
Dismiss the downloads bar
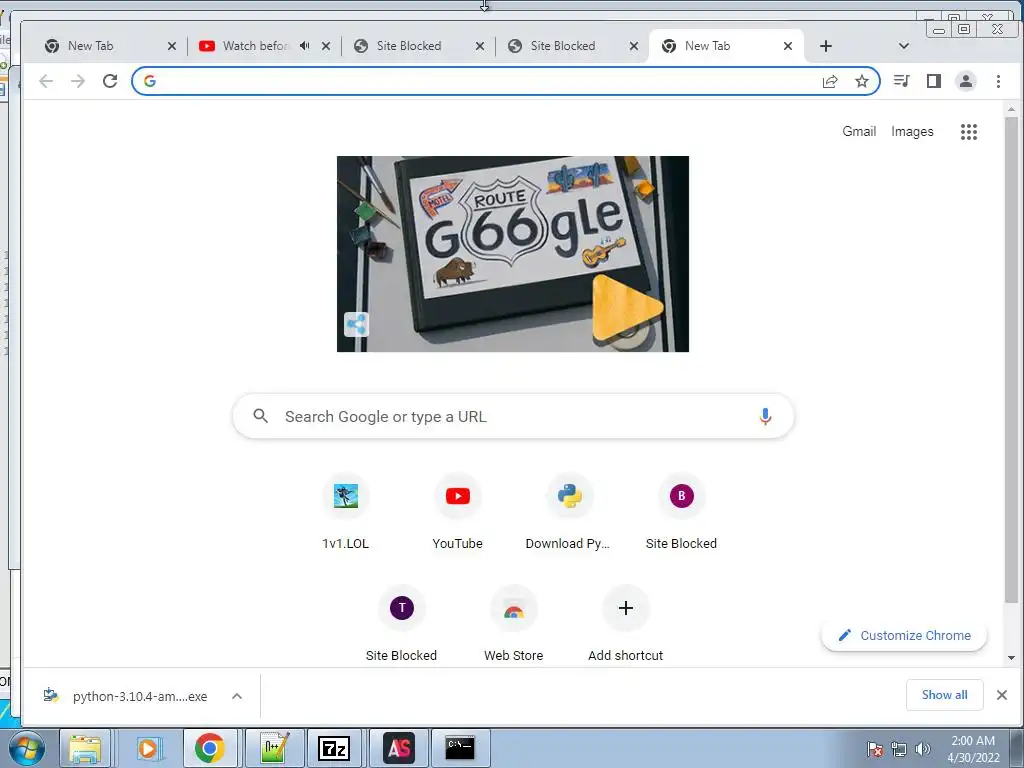1002,695
